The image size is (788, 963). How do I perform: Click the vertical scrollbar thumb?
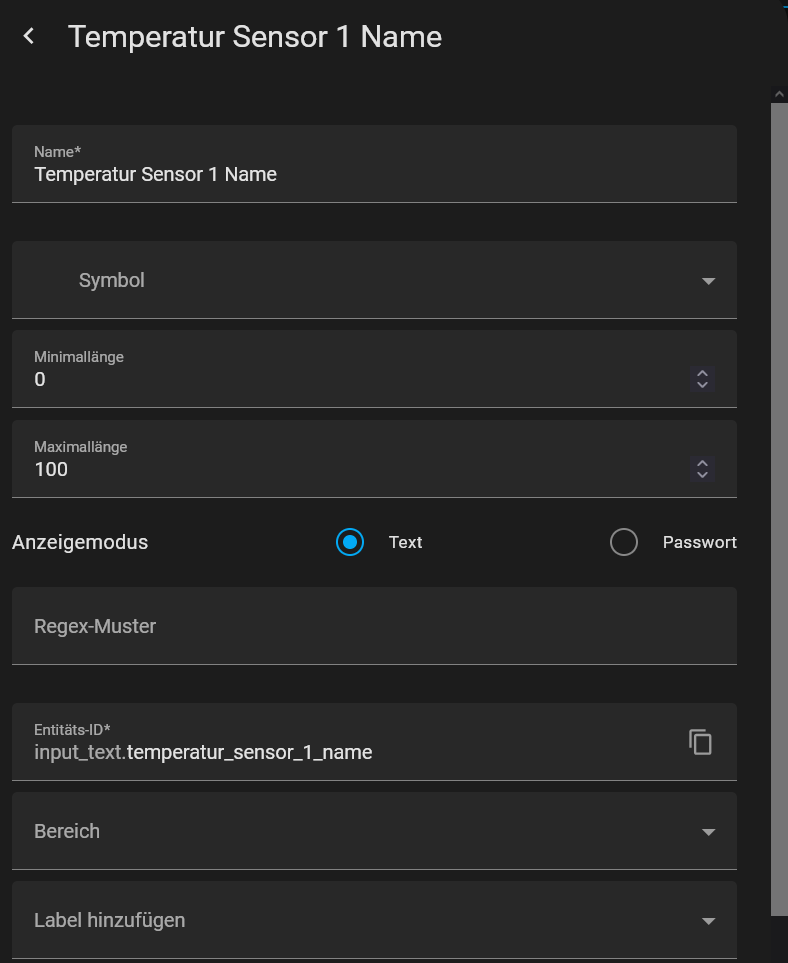pyautogui.click(x=779, y=510)
